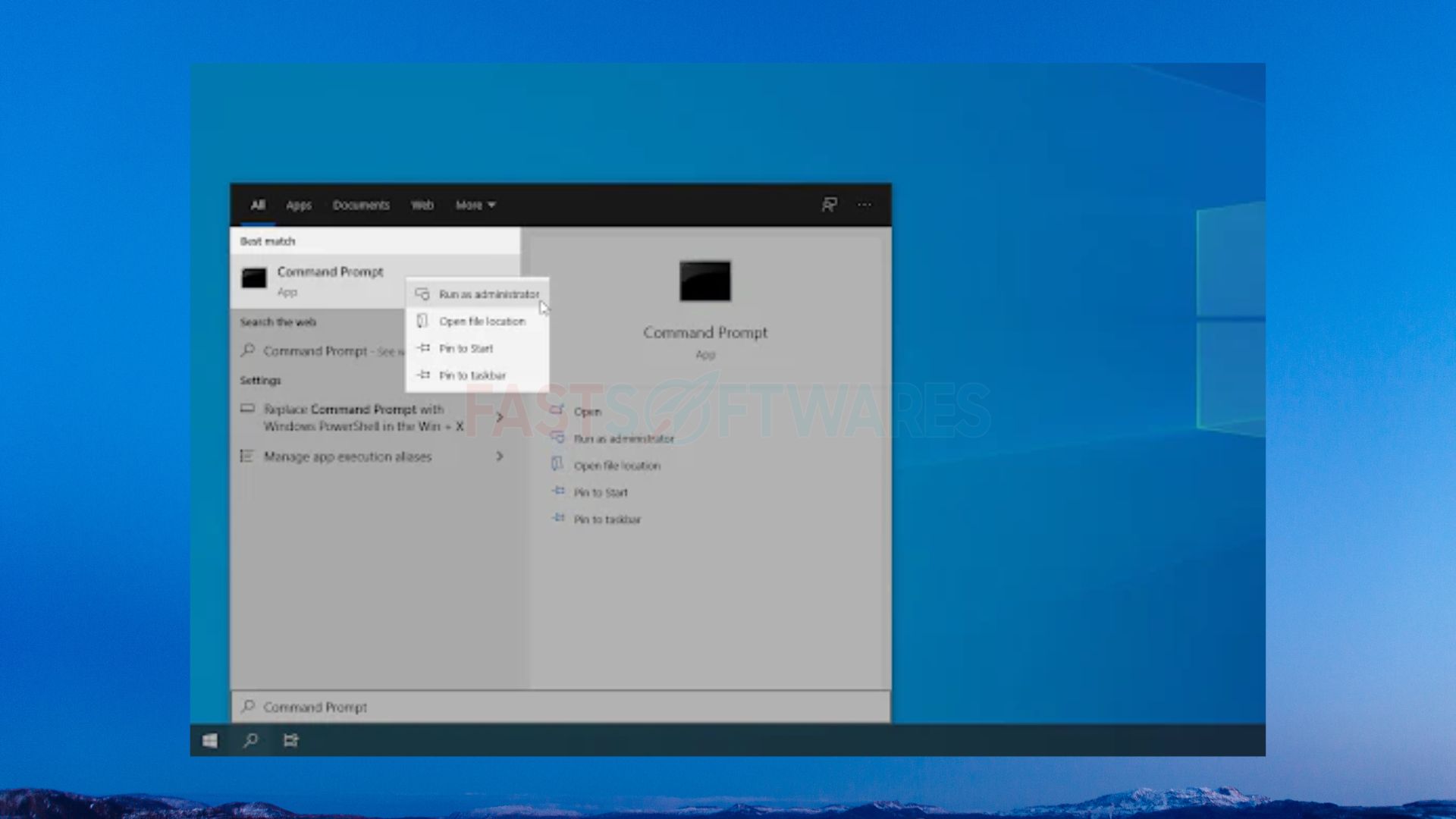This screenshot has height=819, width=1456.
Task: Click the shield icon beside Run as administrator in the preview pane
Action: point(557,438)
